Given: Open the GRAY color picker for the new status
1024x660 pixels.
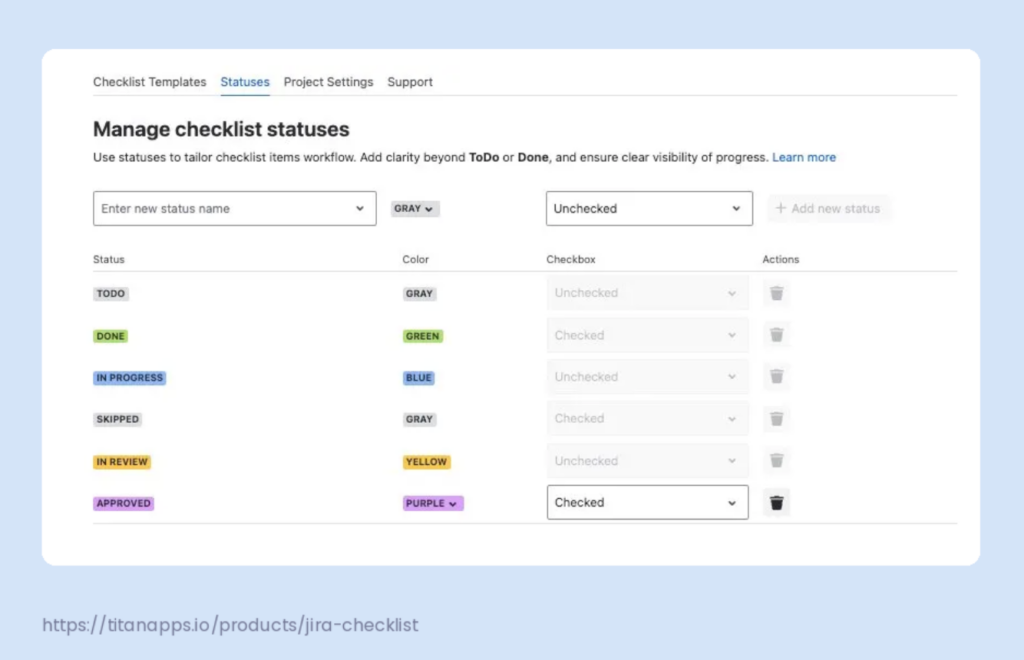Looking at the screenshot, I should click(415, 208).
